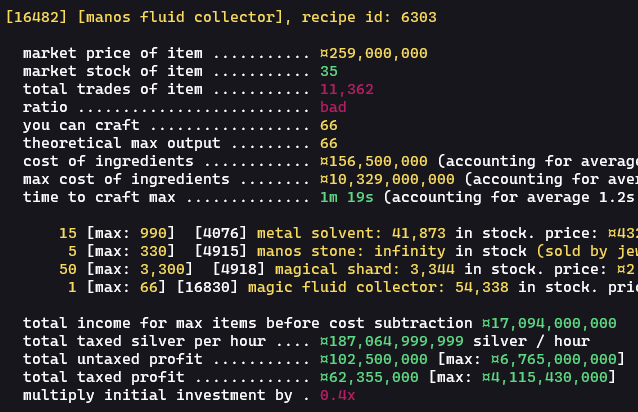
Task: Click ingredient id [4918]
Action: coord(238,269)
